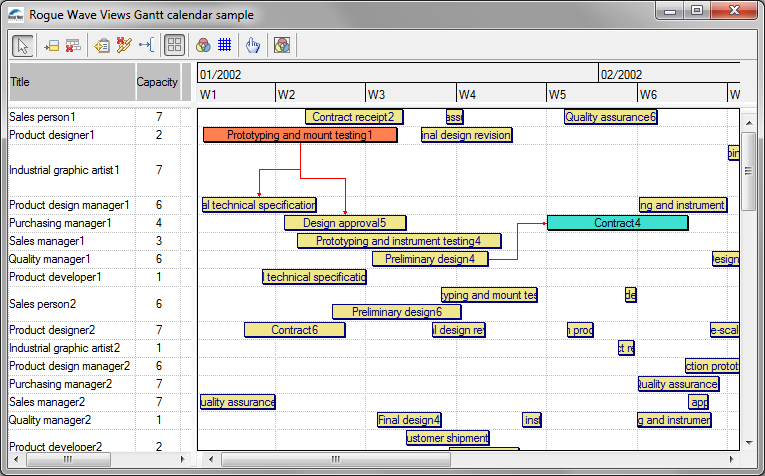The image size is (765, 476).
Task: Select the arrow pointer tool
Action: point(23,45)
